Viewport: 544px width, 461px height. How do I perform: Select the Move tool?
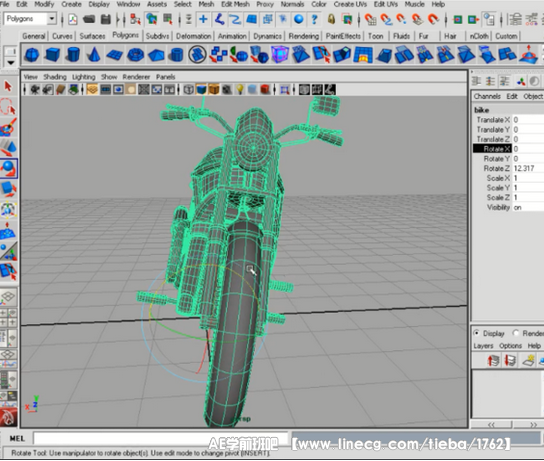[x=8, y=148]
